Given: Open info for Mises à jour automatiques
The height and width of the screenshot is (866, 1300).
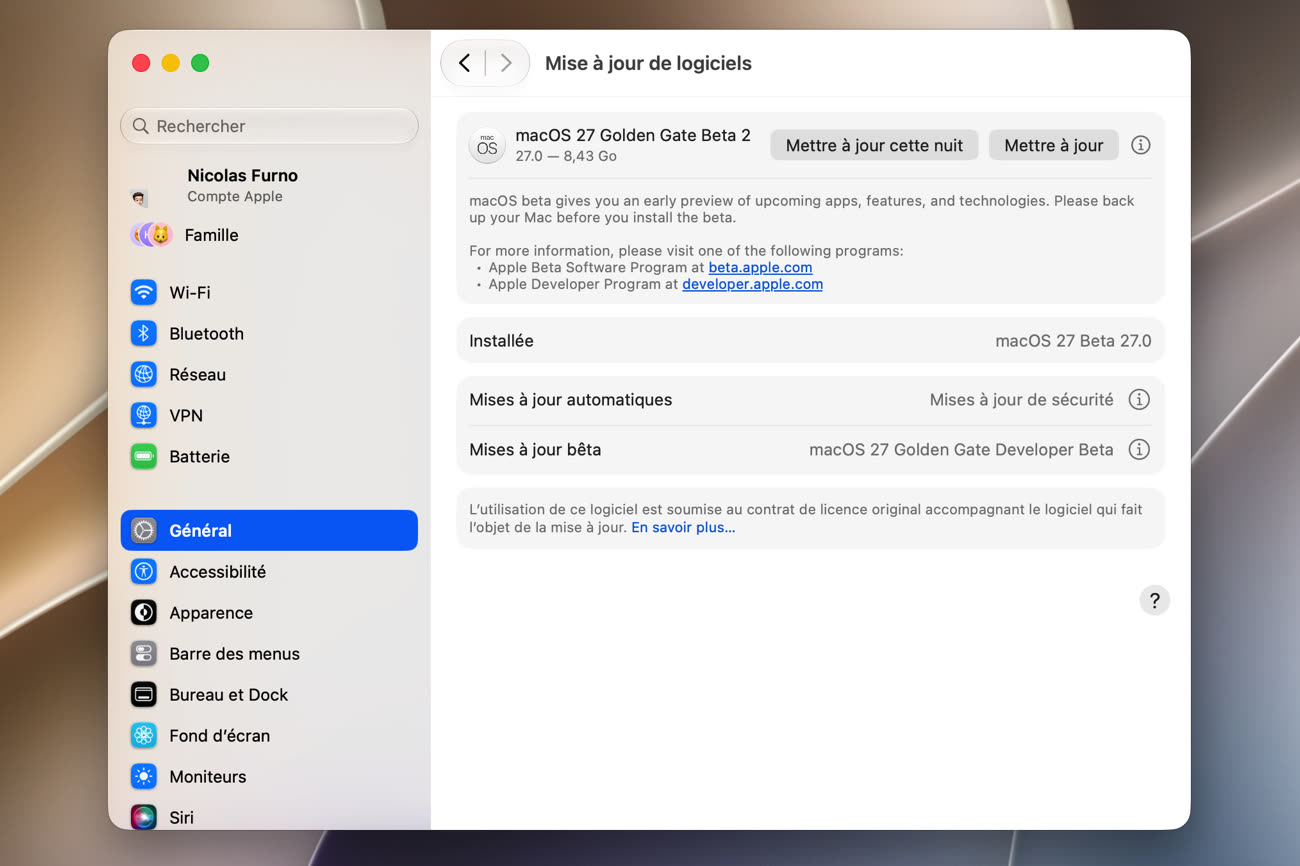Looking at the screenshot, I should pyautogui.click(x=1139, y=399).
